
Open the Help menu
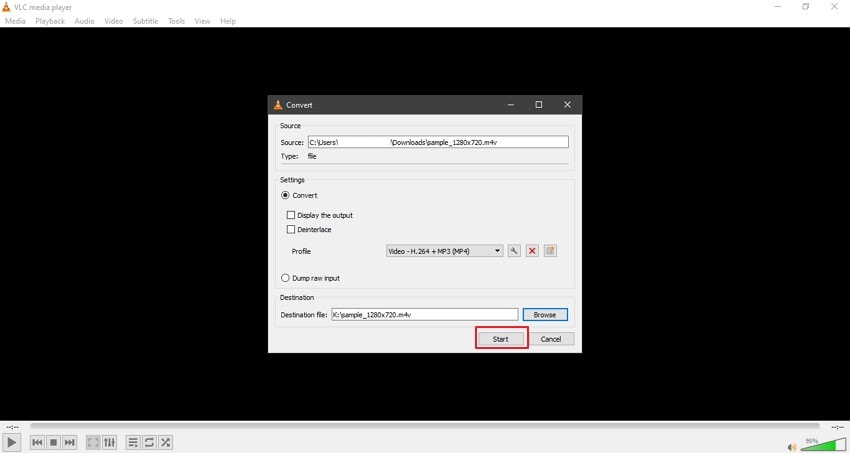coord(228,21)
